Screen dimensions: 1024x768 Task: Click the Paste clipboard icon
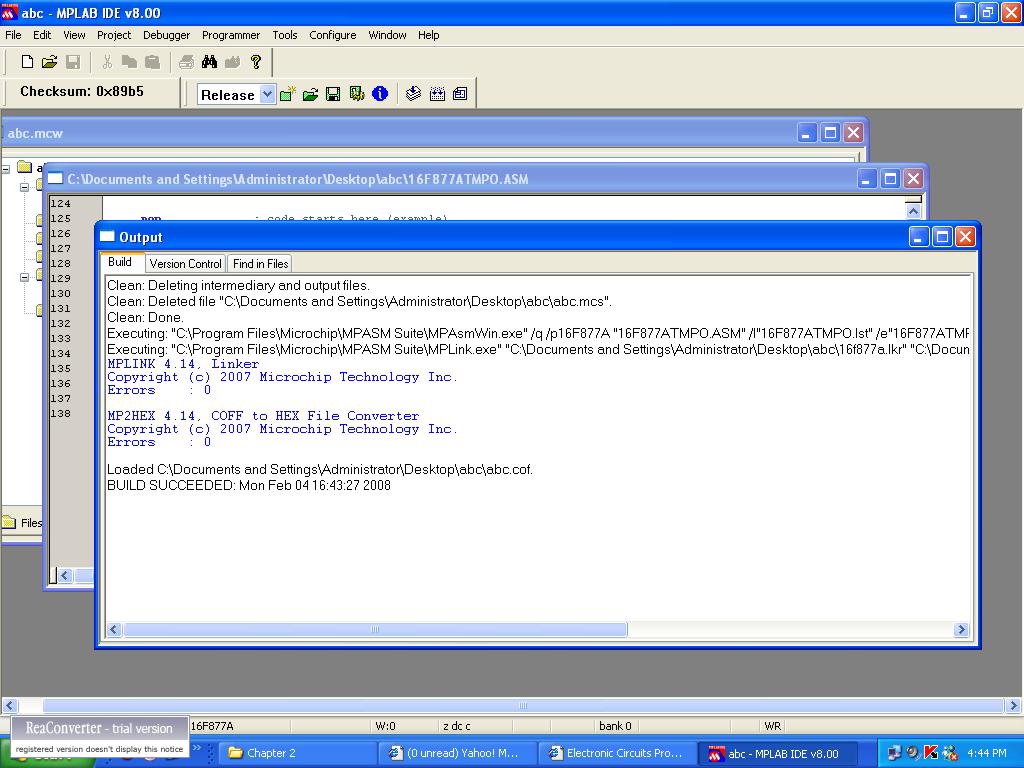(x=152, y=62)
